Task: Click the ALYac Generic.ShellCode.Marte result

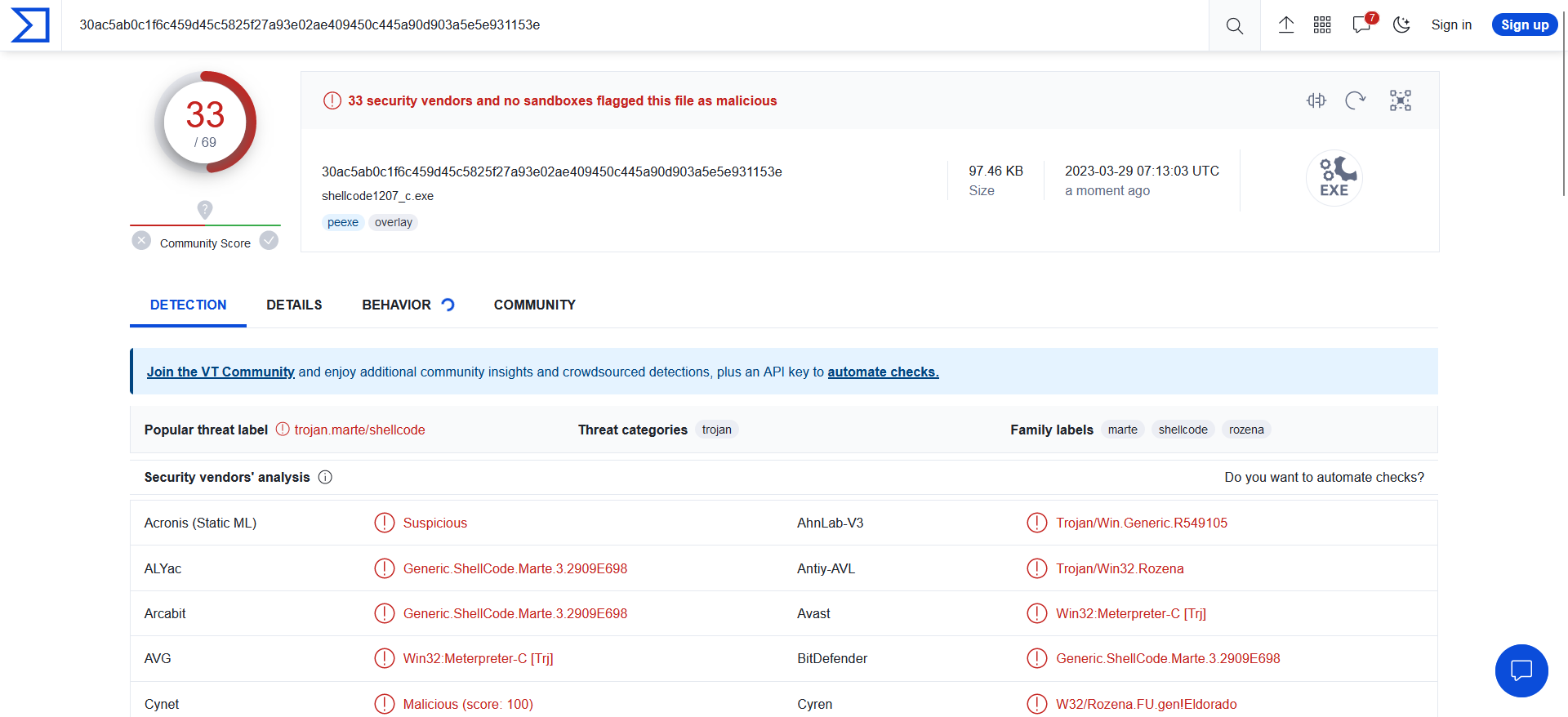Action: [x=515, y=568]
